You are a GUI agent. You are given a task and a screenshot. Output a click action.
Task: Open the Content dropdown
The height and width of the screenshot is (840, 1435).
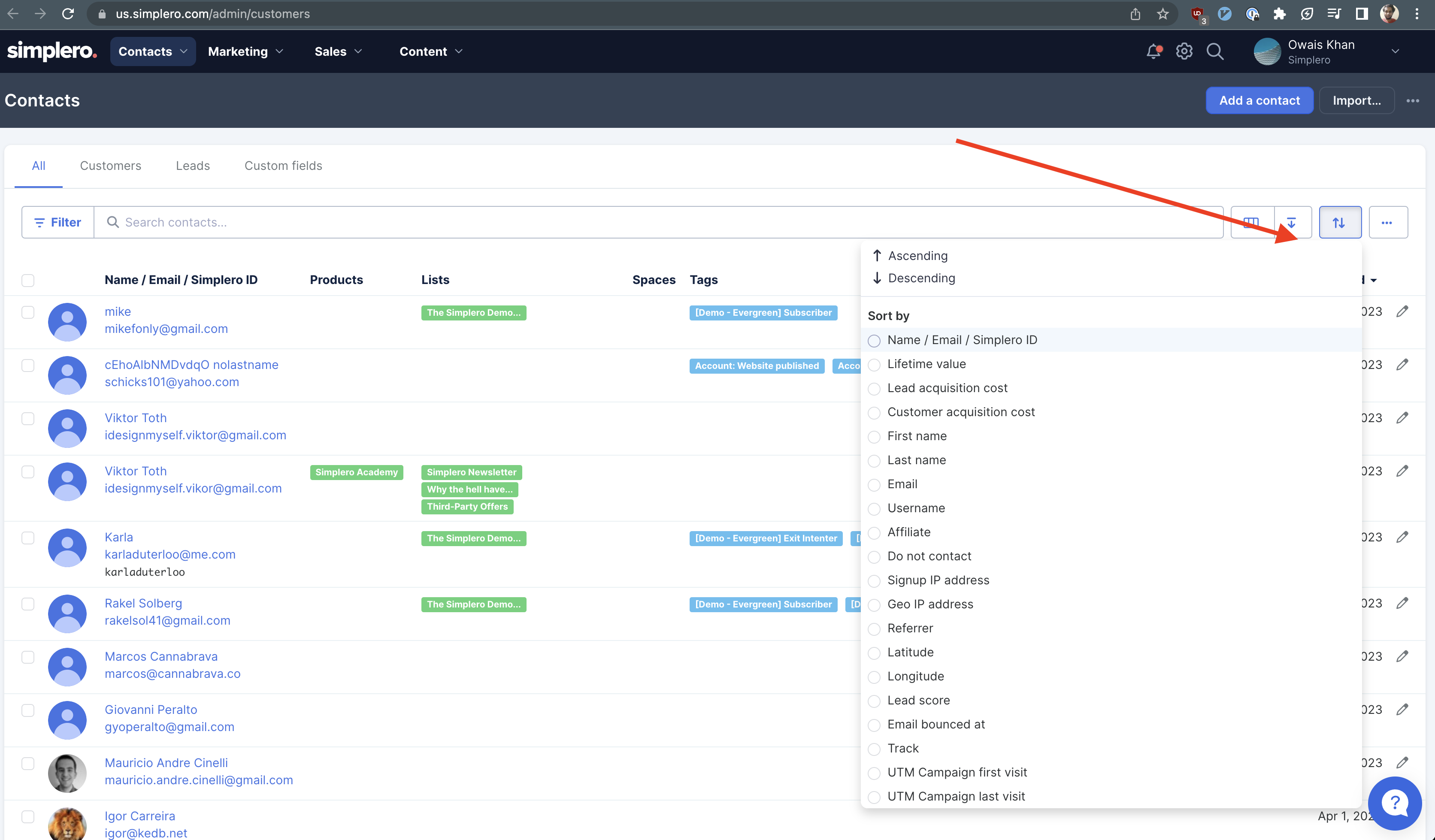[430, 51]
